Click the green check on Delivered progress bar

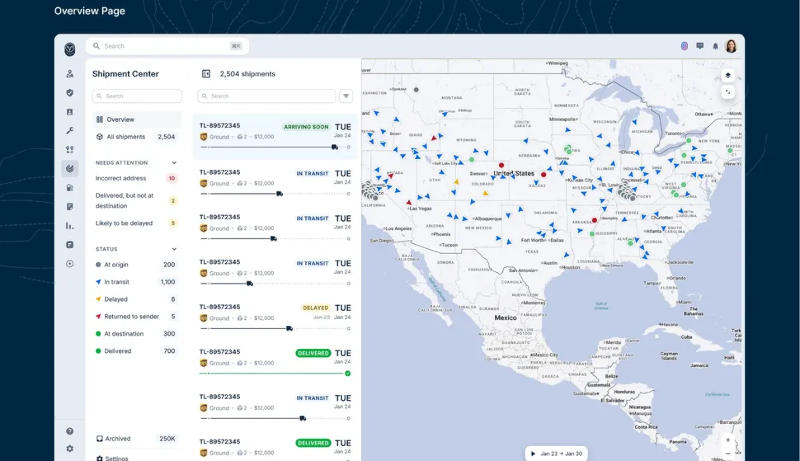point(347,373)
